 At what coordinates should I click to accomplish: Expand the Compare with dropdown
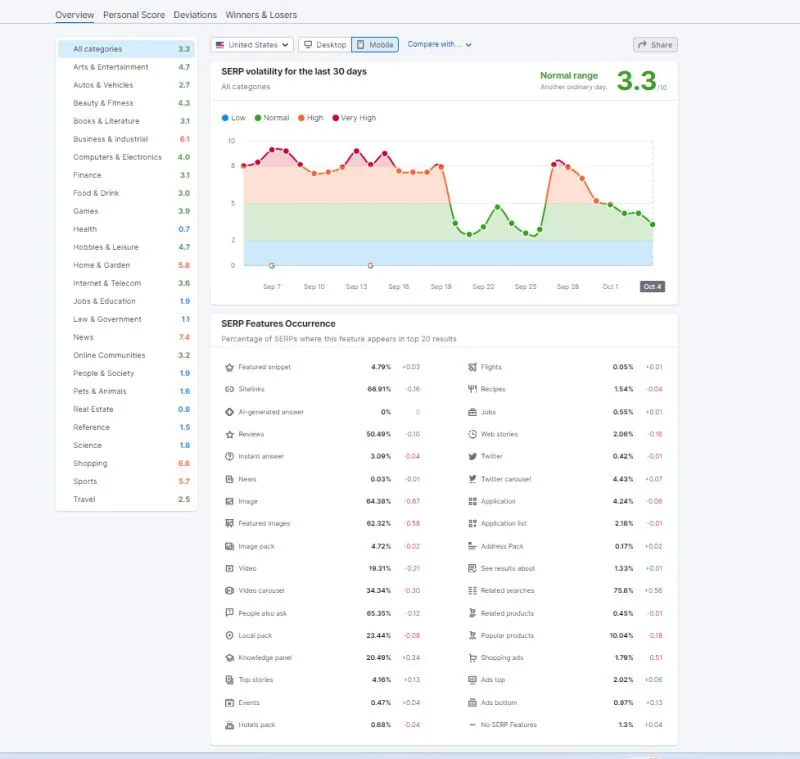tap(439, 44)
